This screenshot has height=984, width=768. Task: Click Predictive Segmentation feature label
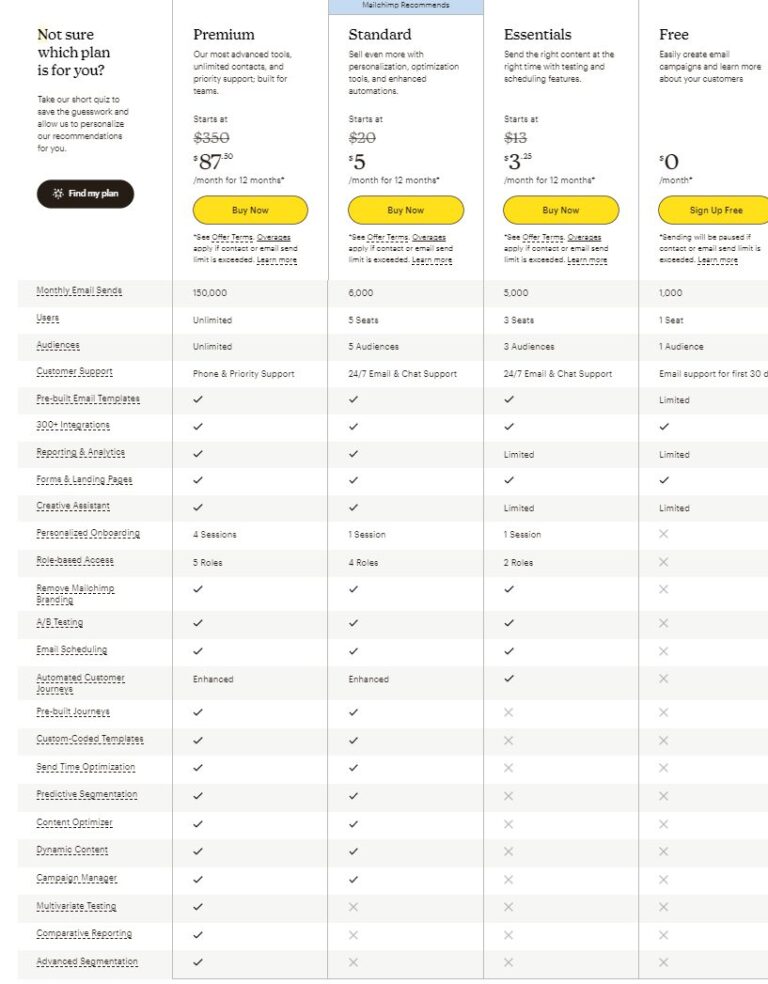pos(87,795)
